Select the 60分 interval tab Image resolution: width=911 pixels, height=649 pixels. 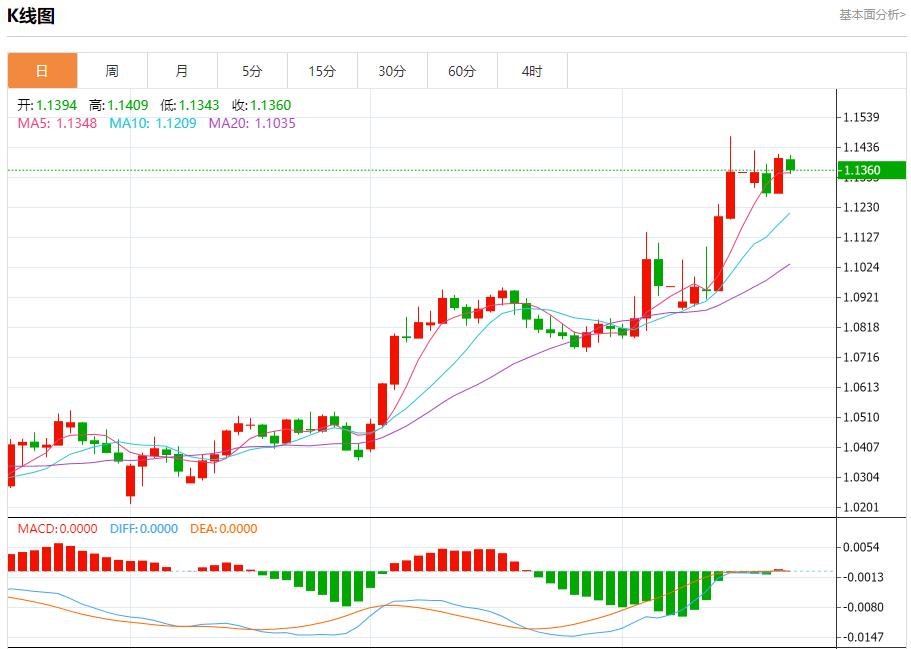click(461, 70)
